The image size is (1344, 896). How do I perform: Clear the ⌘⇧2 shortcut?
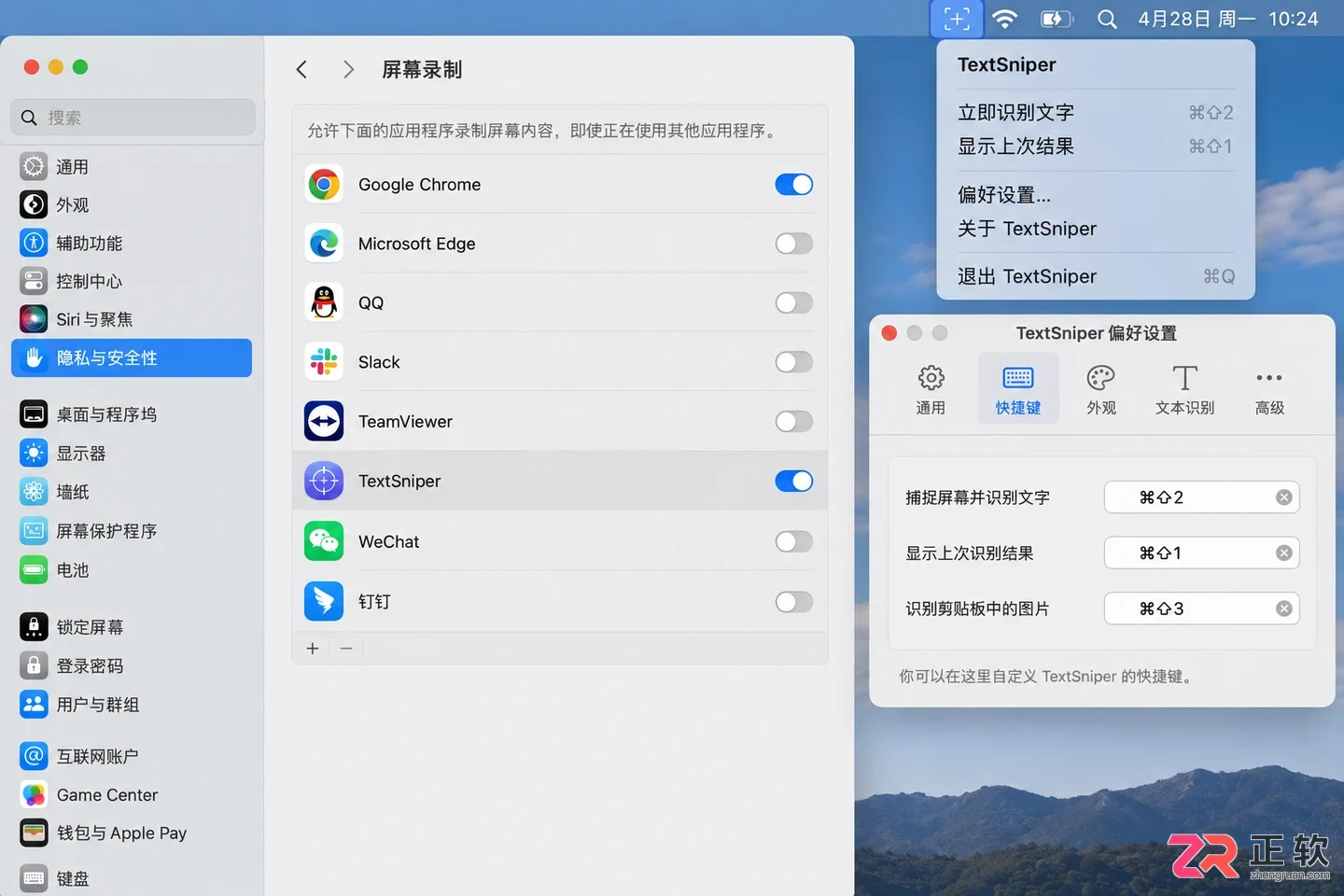1284,497
